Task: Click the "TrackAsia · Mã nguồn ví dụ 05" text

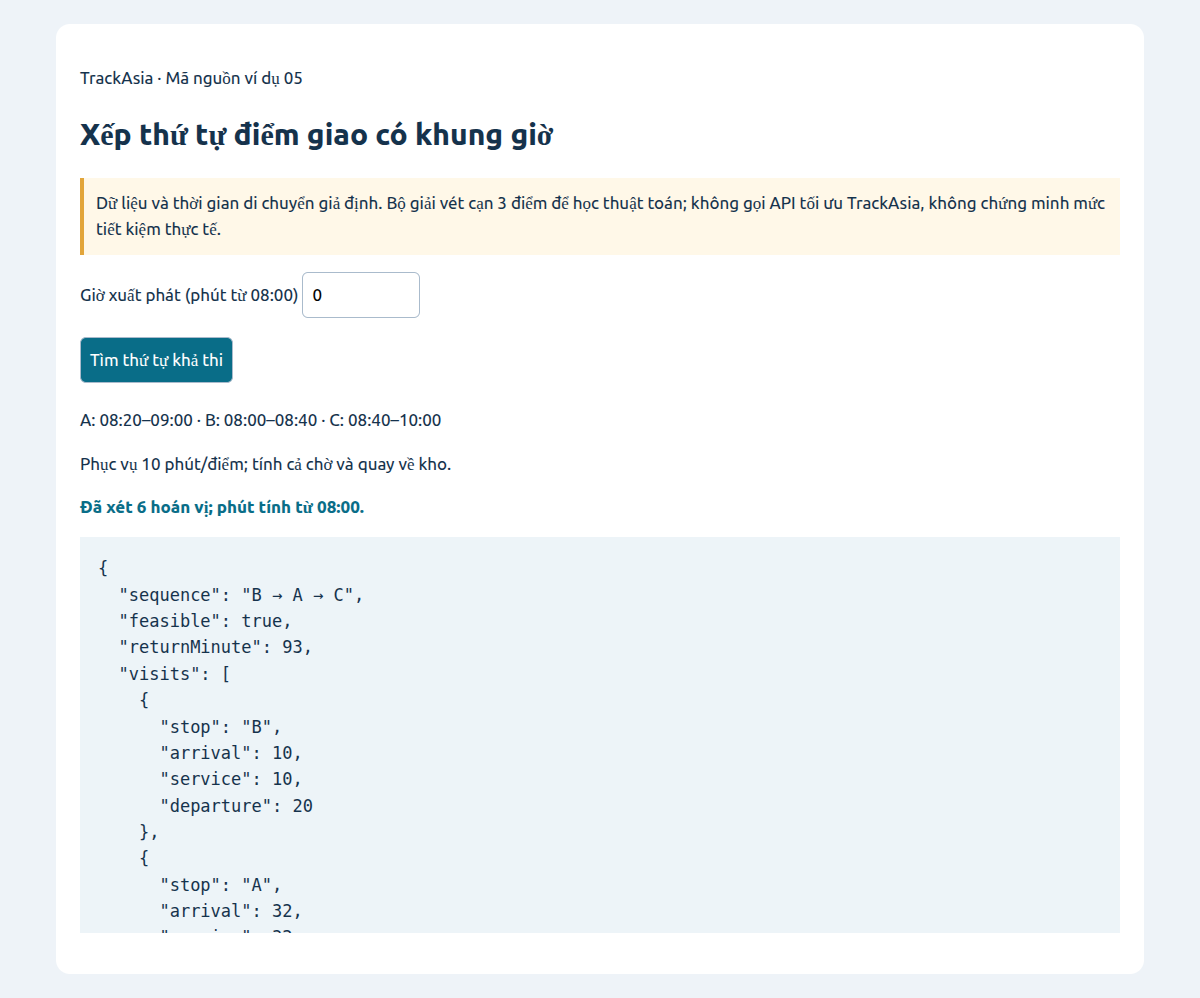Action: click(191, 78)
